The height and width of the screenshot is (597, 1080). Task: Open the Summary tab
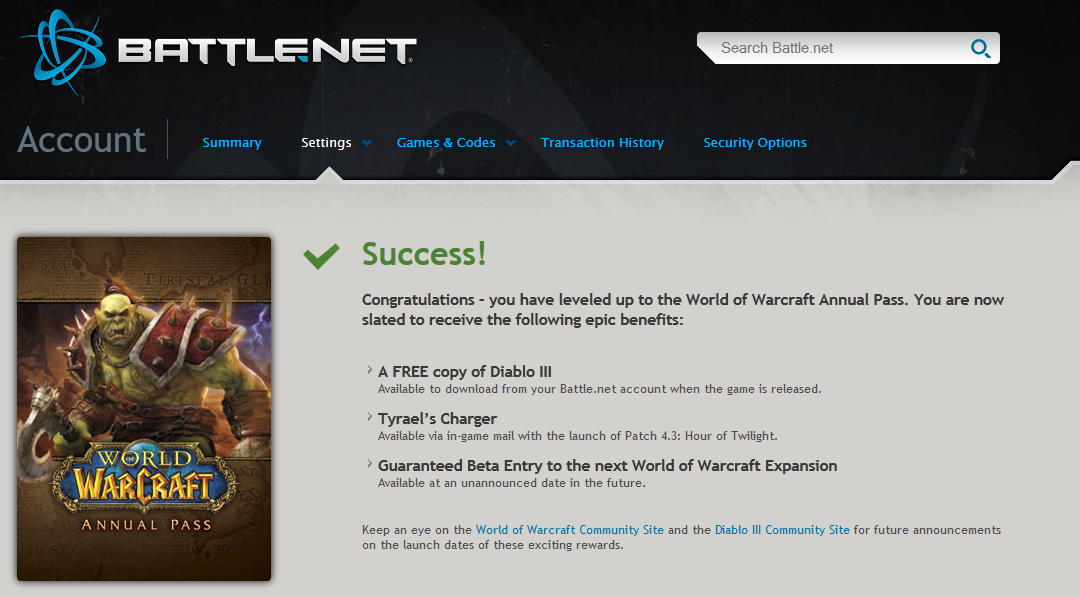[x=232, y=143]
